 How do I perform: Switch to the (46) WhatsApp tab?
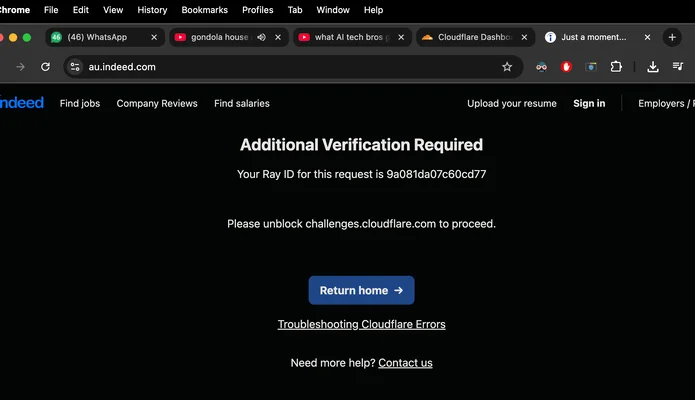(105, 37)
